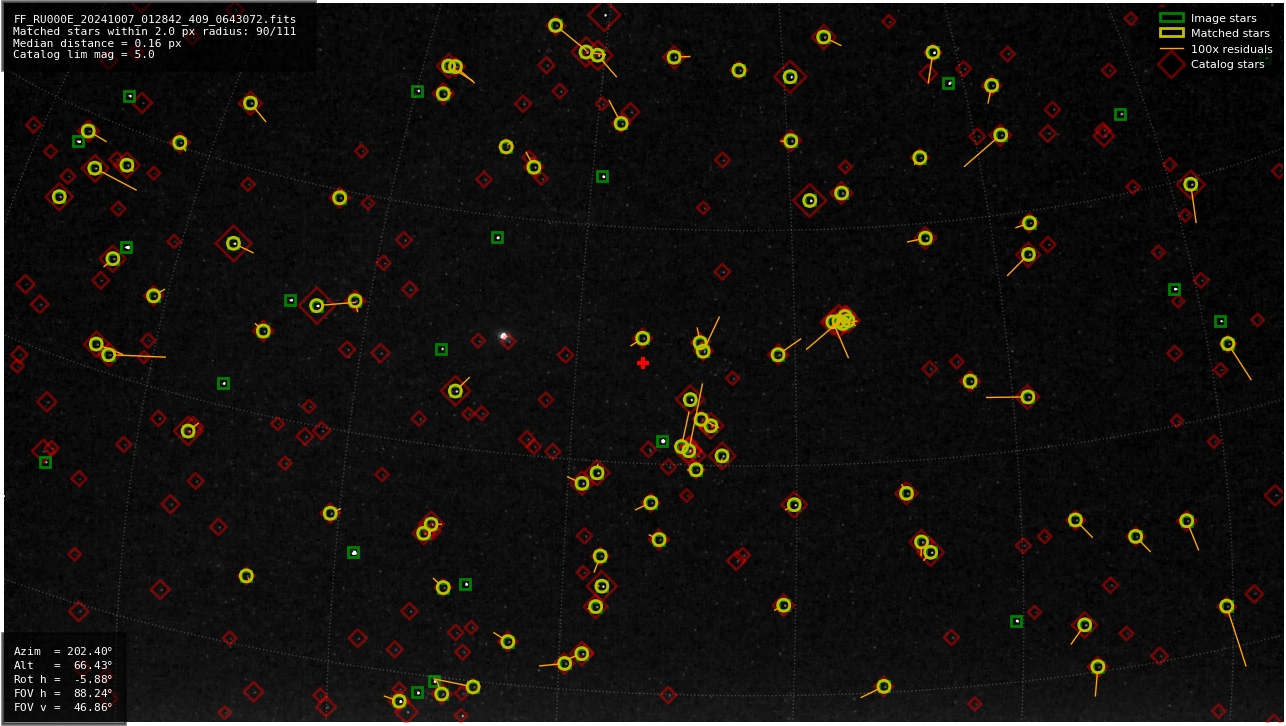The width and height of the screenshot is (1286, 726).
Task: Click the 'FOV v = 46.86°' readout
Action: 63,707
